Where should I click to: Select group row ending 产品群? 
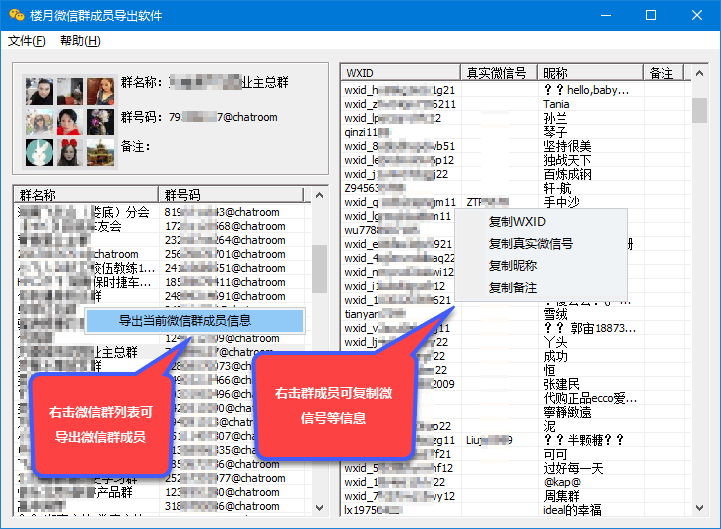163,492
